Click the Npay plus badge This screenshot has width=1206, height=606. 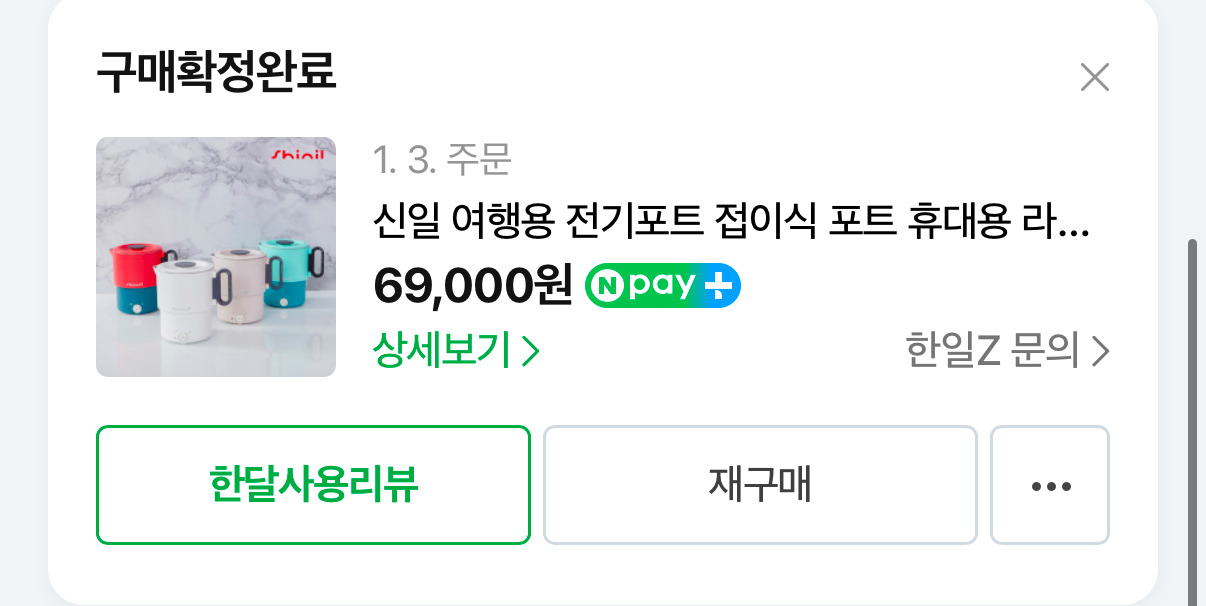coord(662,287)
